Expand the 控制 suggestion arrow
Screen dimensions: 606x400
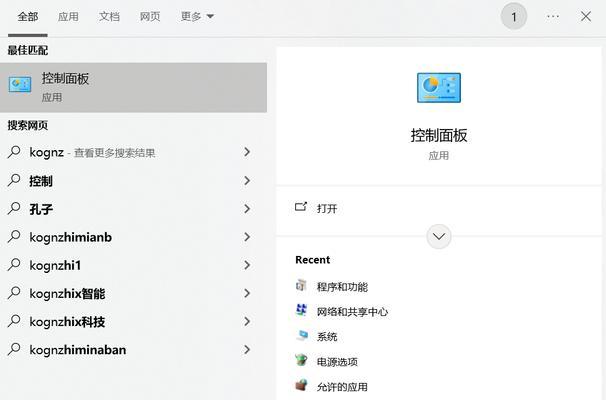pyautogui.click(x=247, y=180)
